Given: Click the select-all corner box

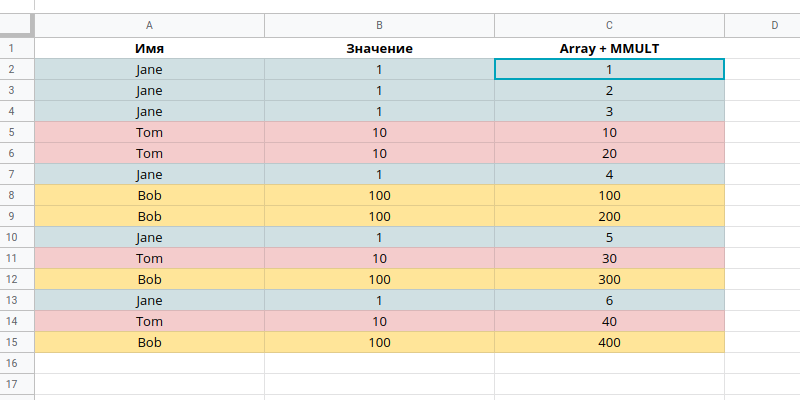Looking at the screenshot, I should (17, 25).
